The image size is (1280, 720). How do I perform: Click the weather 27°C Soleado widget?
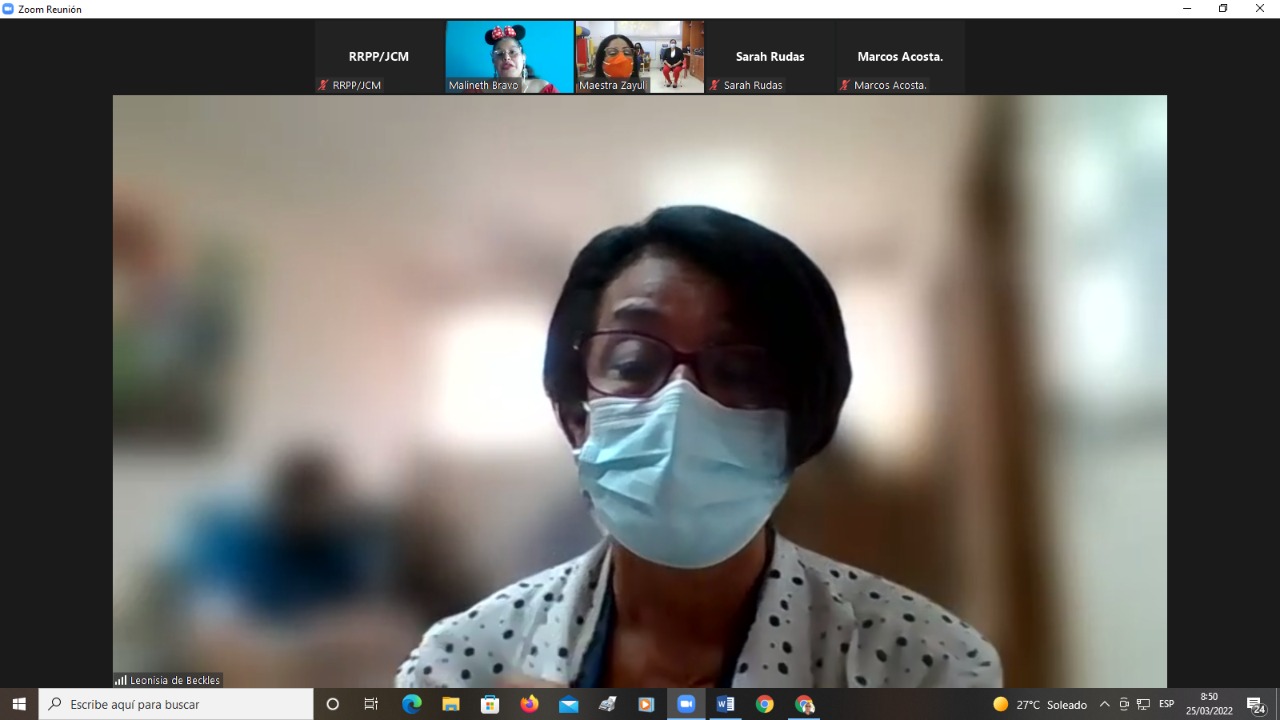1040,704
